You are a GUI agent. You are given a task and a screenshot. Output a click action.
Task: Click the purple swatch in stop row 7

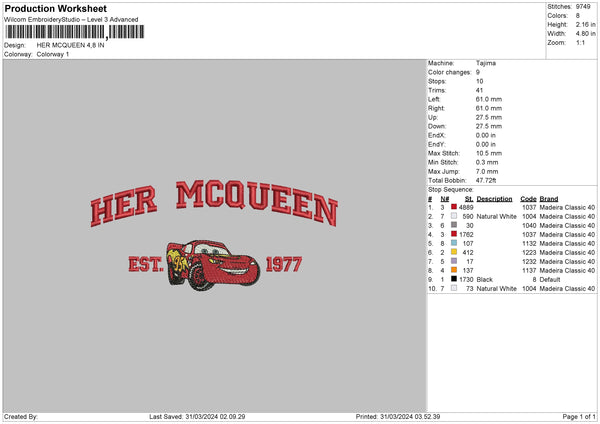(x=454, y=261)
